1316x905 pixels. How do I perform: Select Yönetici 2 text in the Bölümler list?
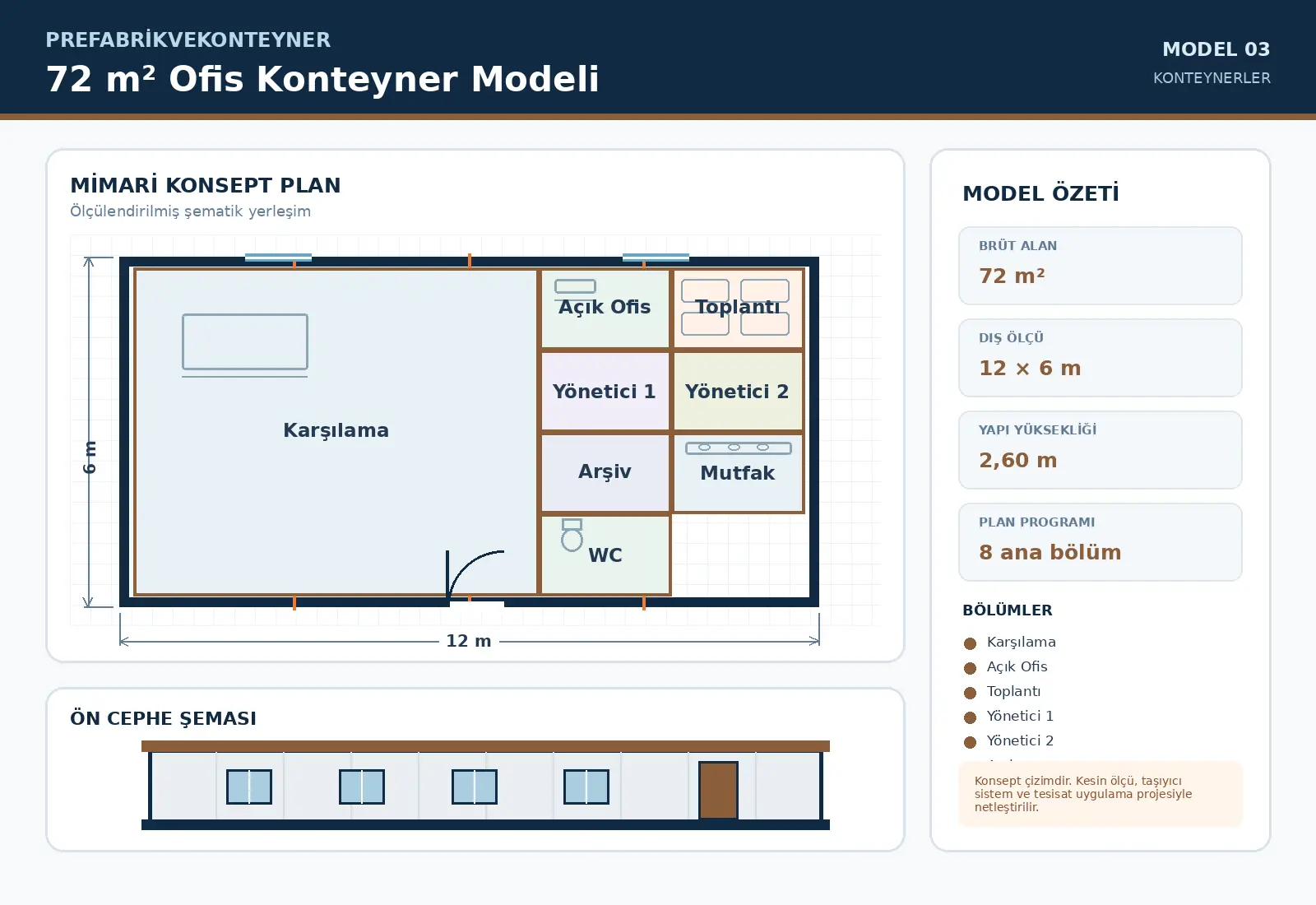[x=1021, y=741]
